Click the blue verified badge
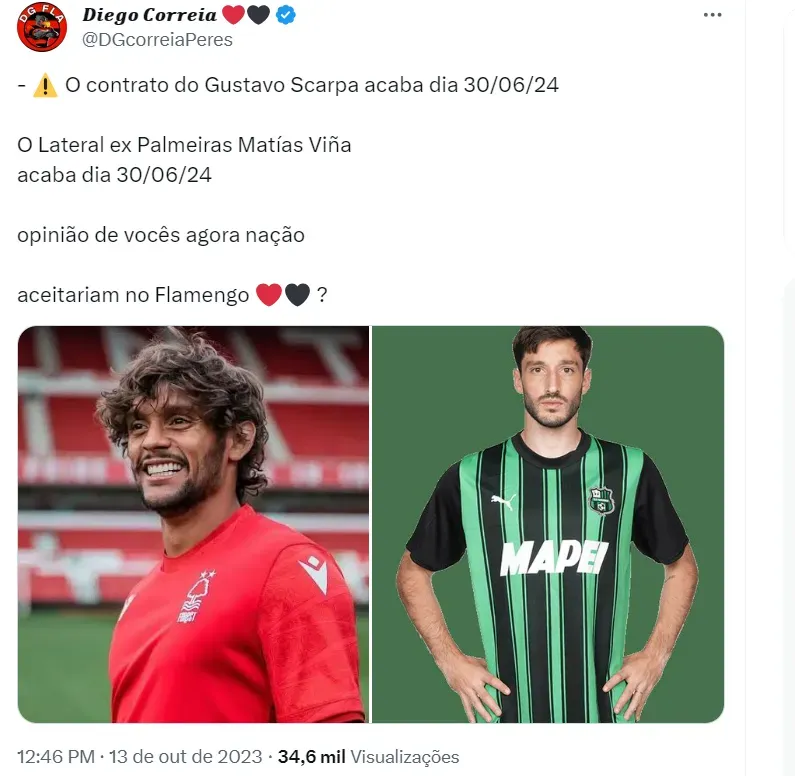 click(x=286, y=15)
